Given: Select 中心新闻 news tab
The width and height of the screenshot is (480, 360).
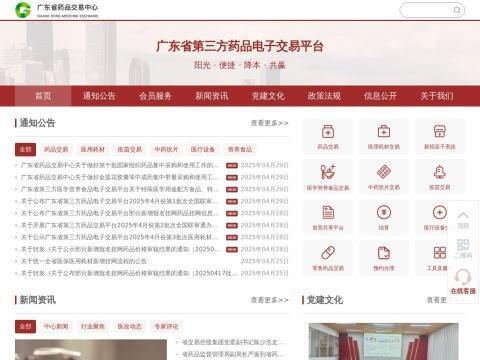Looking at the screenshot, I should tap(56, 326).
